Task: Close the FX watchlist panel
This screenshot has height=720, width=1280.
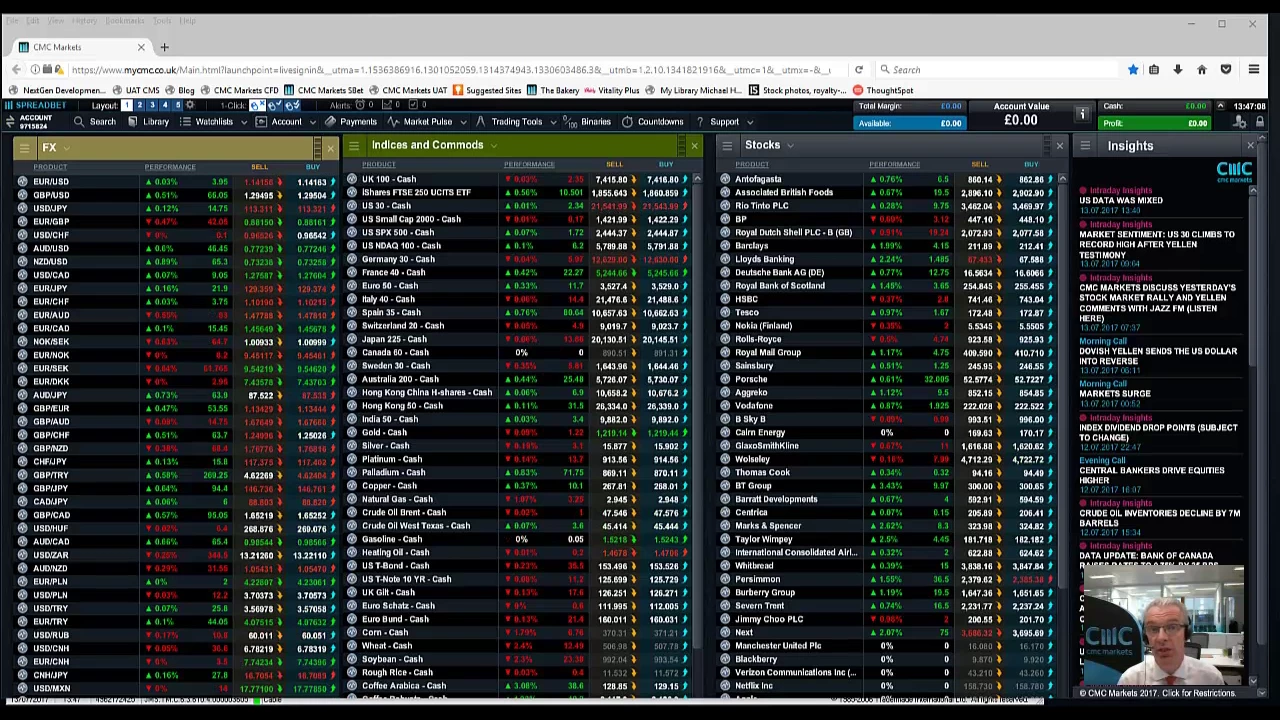Action: (330, 149)
